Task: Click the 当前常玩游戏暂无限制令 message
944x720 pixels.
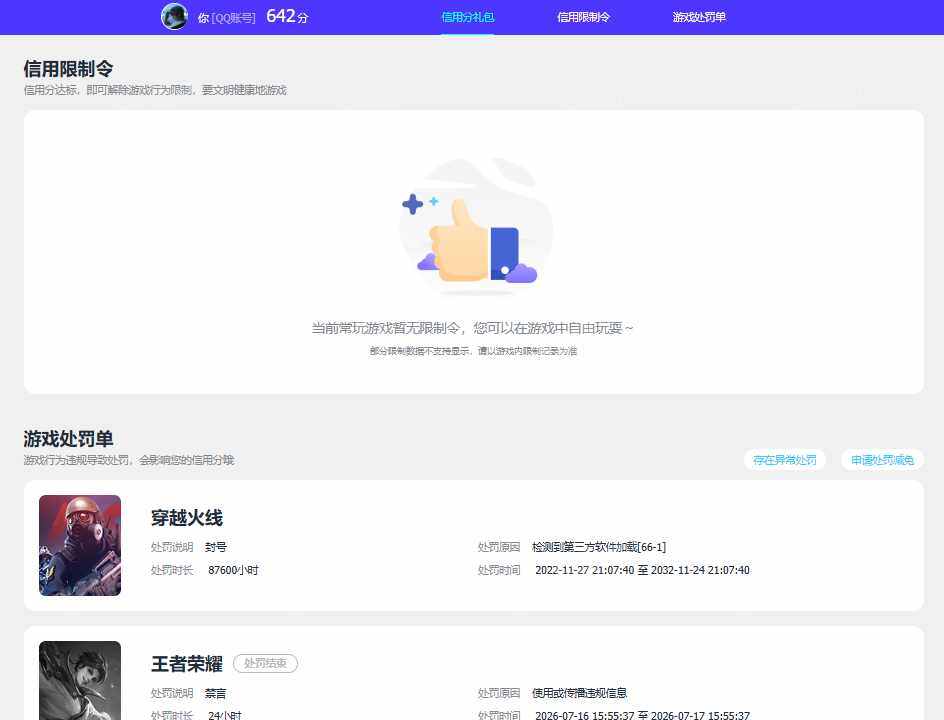Action: pyautogui.click(x=472, y=328)
